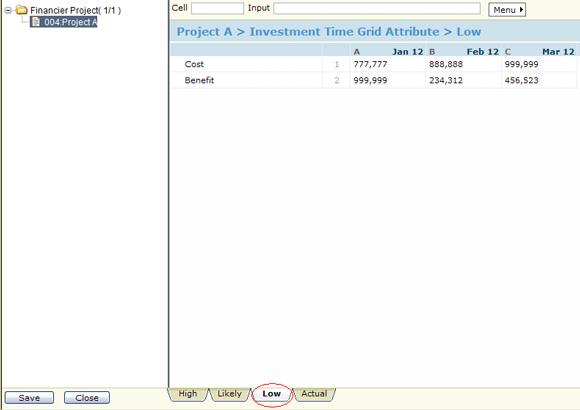Click the Close button
The height and width of the screenshot is (410, 580).
(87, 398)
